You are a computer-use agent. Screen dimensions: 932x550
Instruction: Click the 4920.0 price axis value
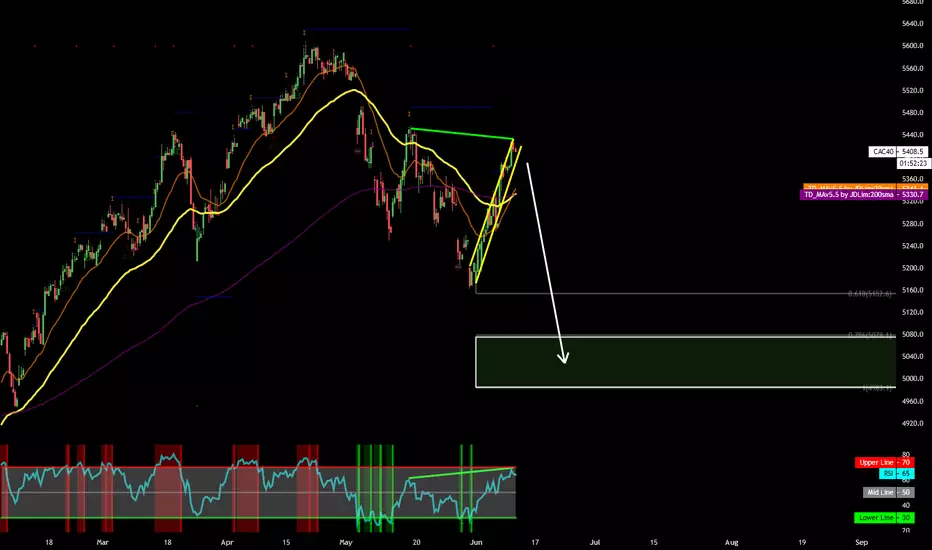(912, 423)
